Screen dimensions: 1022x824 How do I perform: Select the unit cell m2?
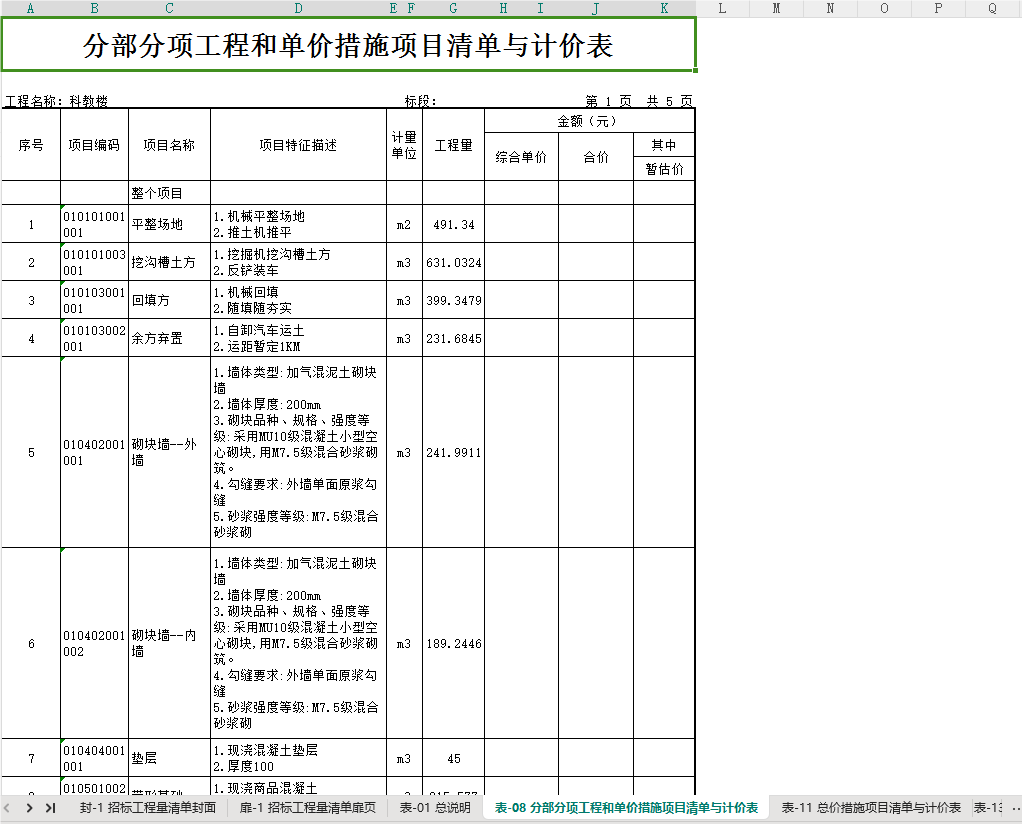point(404,224)
